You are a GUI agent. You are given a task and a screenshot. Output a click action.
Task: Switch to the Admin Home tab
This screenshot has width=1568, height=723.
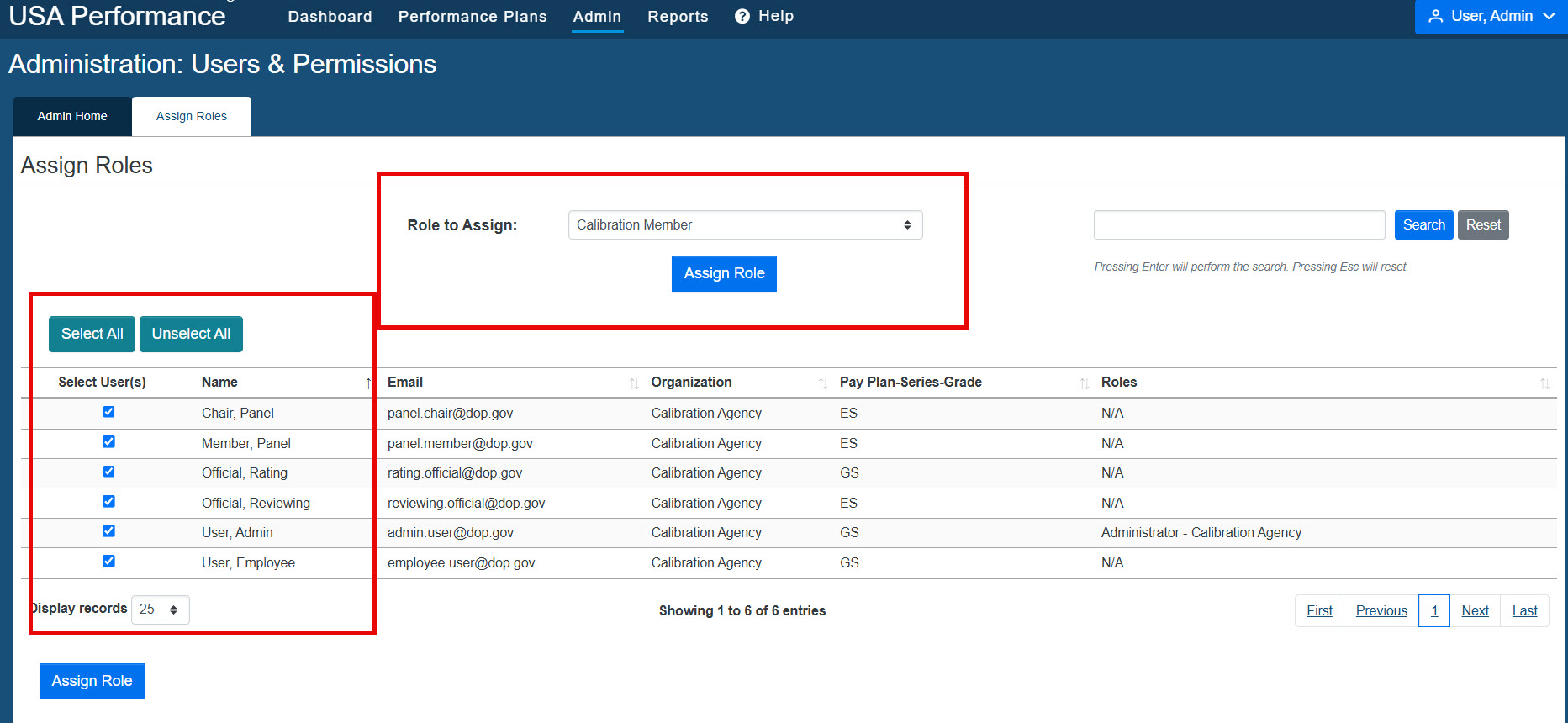point(72,116)
